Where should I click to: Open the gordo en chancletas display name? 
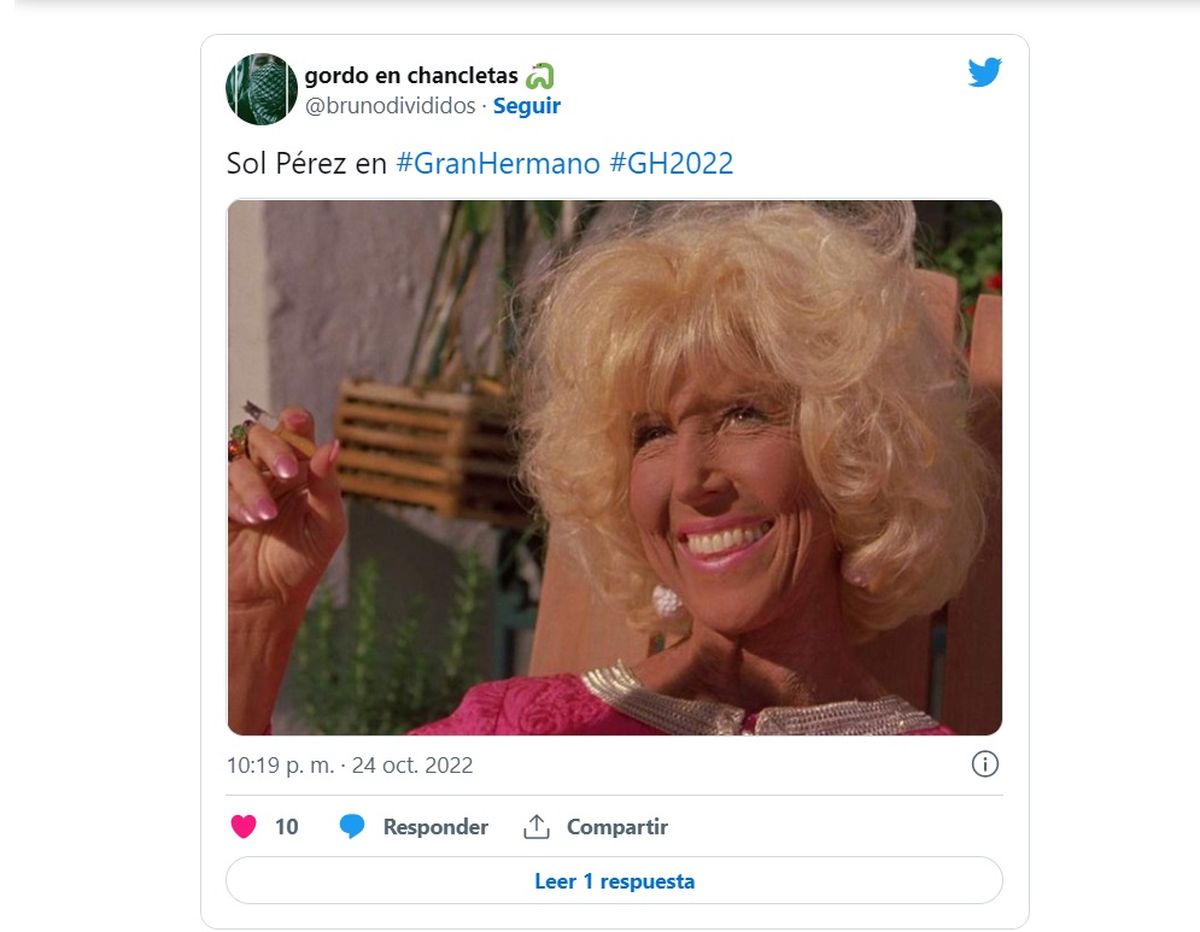pos(411,76)
